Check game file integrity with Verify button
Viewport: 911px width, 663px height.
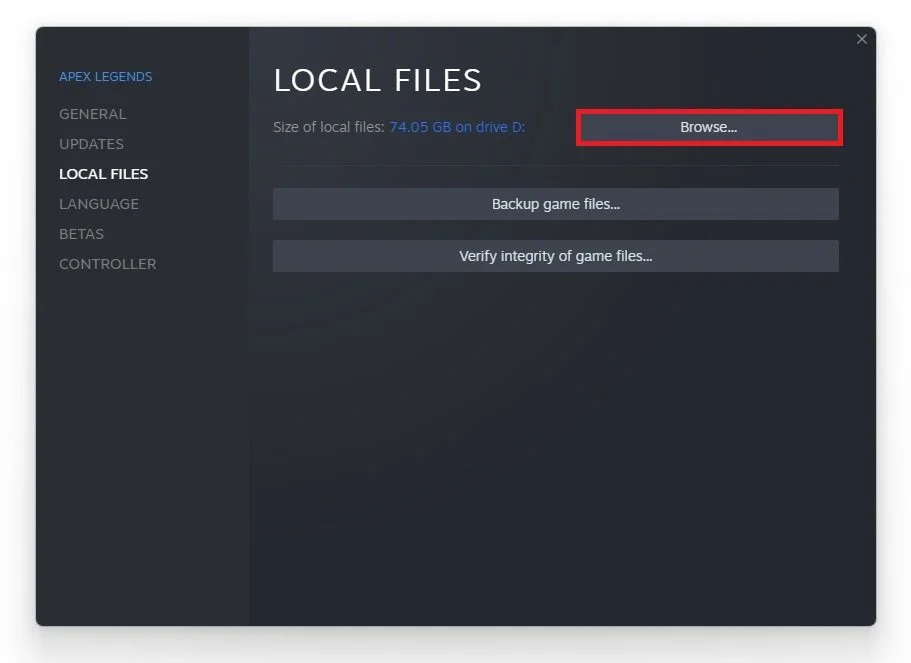[555, 256]
